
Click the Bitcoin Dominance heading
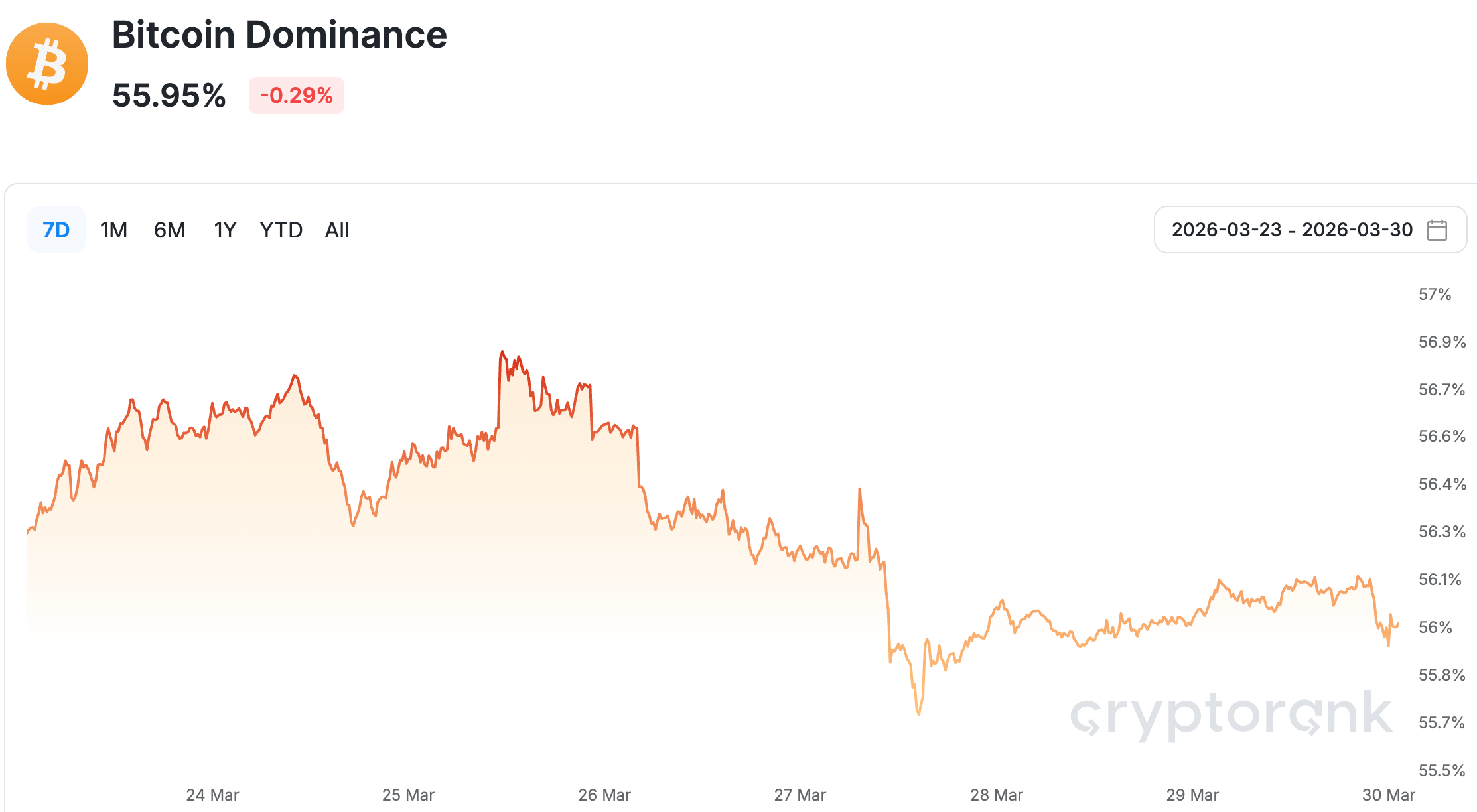click(x=279, y=34)
